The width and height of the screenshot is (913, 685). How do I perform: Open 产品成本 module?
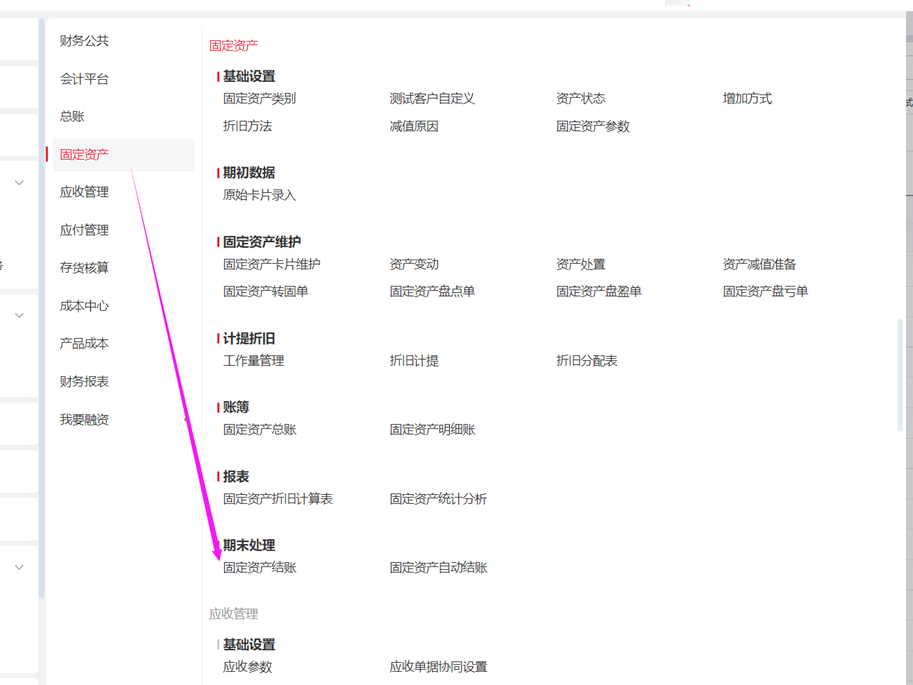coord(84,344)
